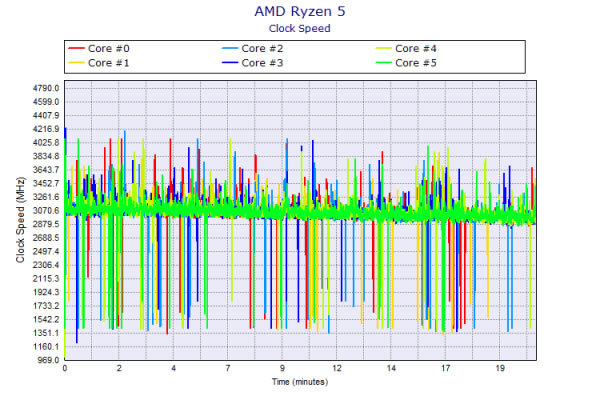Click the 9 minute x-axis tick label
Image resolution: width=600 pixels, height=400 pixels.
click(282, 368)
